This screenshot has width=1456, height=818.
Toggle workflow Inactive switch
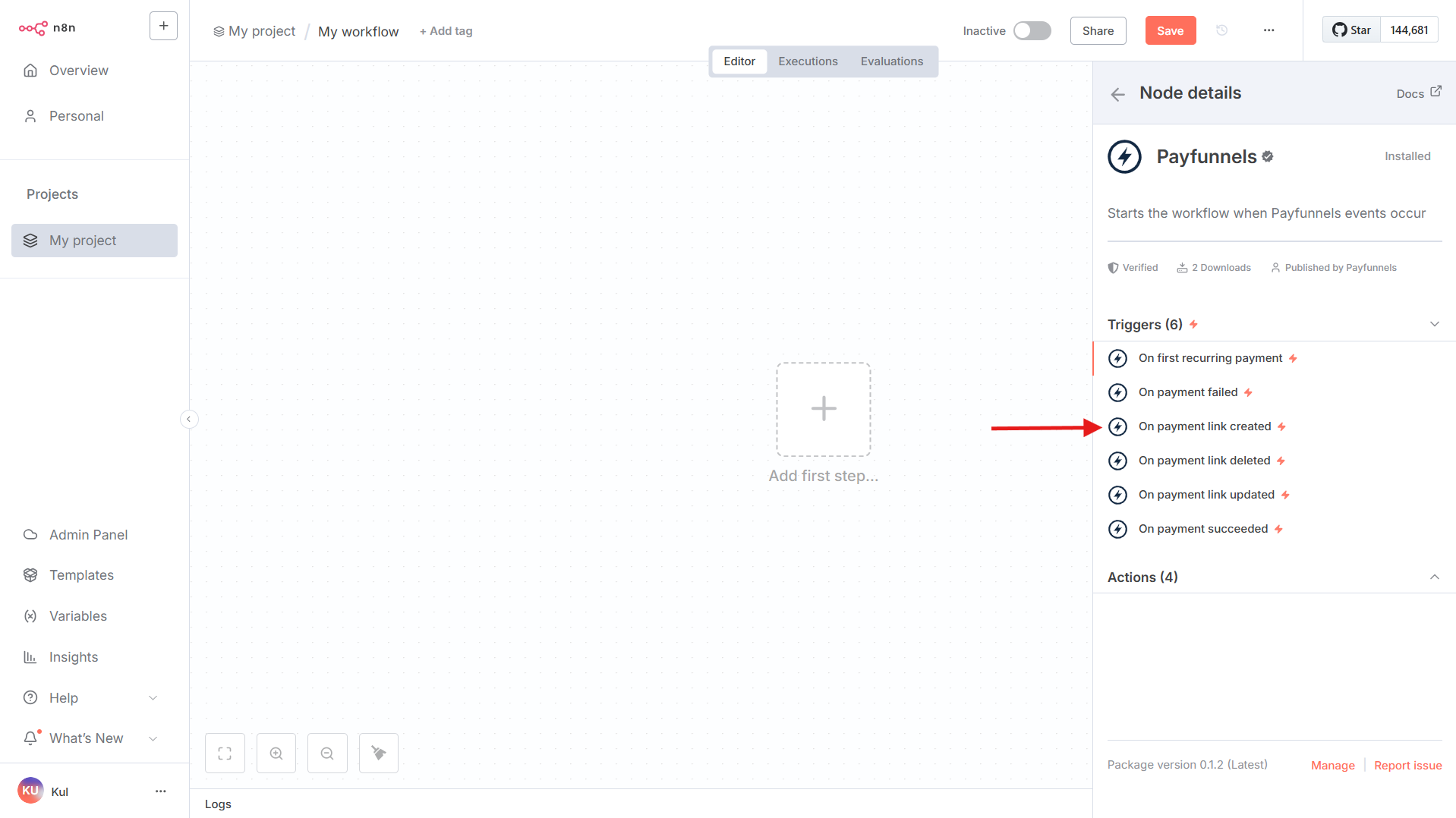[1032, 30]
